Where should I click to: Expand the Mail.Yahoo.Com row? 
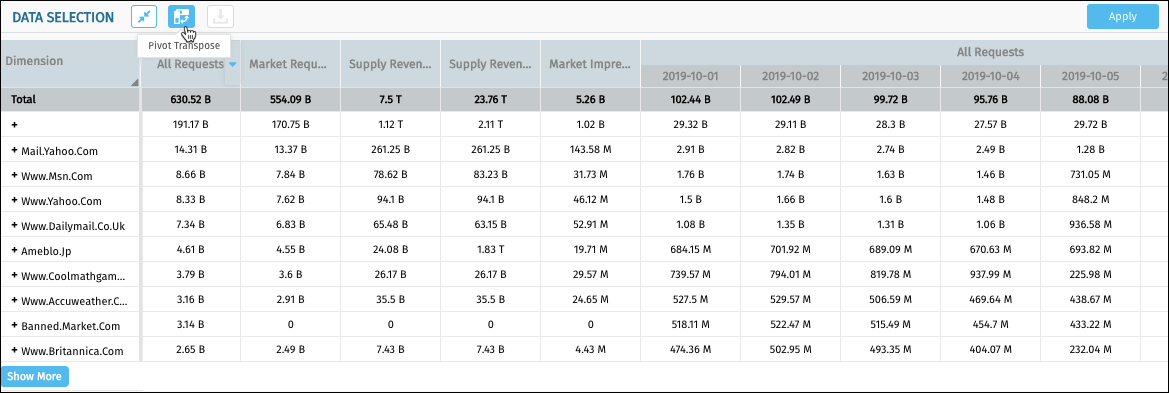(14, 151)
